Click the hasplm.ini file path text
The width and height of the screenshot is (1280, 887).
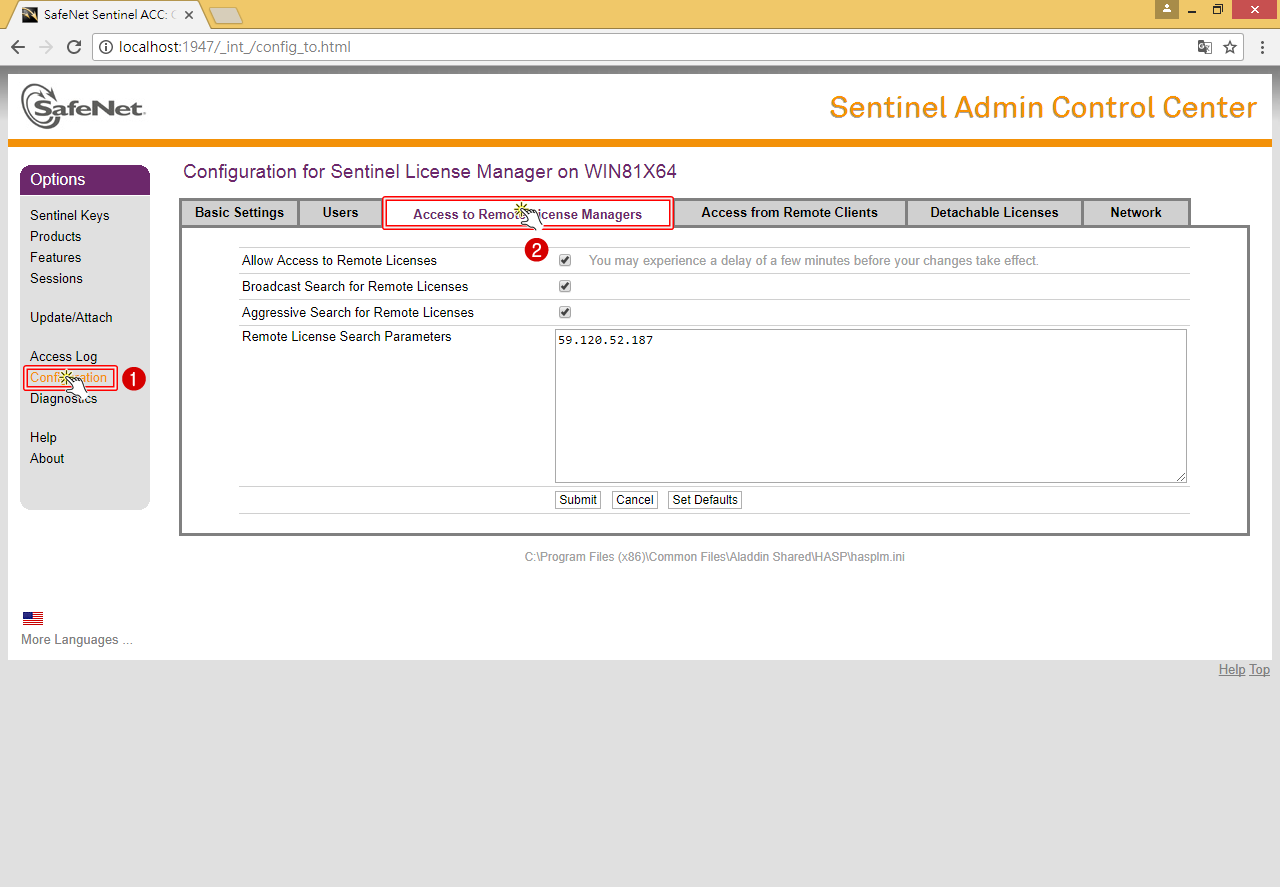[714, 556]
